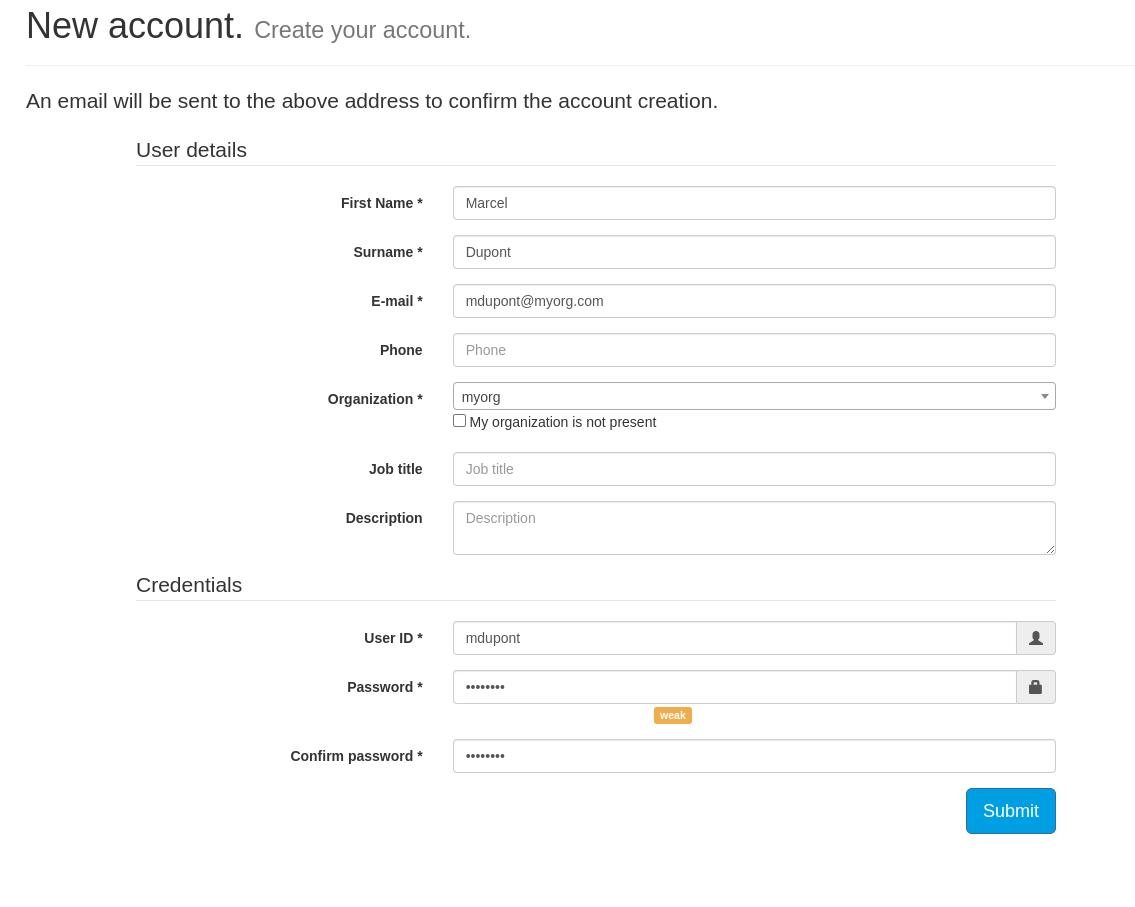The height and width of the screenshot is (907, 1135).
Task: Click the 'Job title' field label
Action: pyautogui.click(x=395, y=469)
